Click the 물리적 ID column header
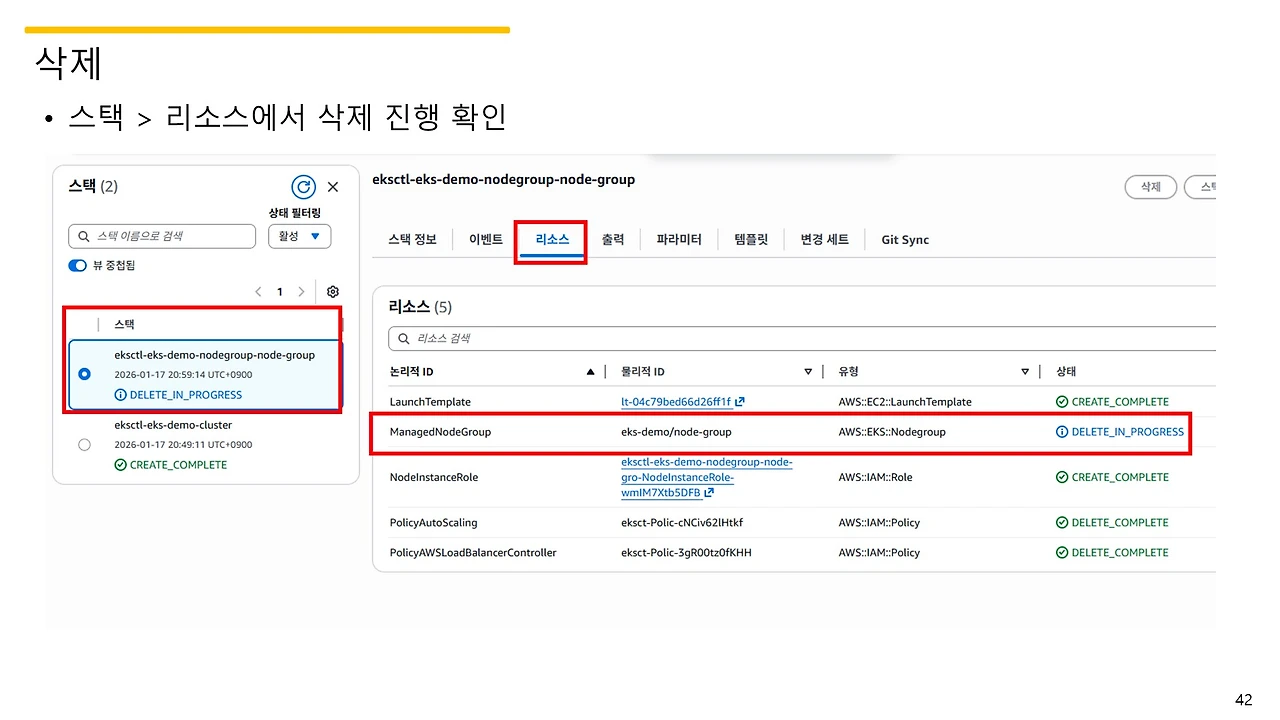1280x720 pixels. pyautogui.click(x=643, y=372)
